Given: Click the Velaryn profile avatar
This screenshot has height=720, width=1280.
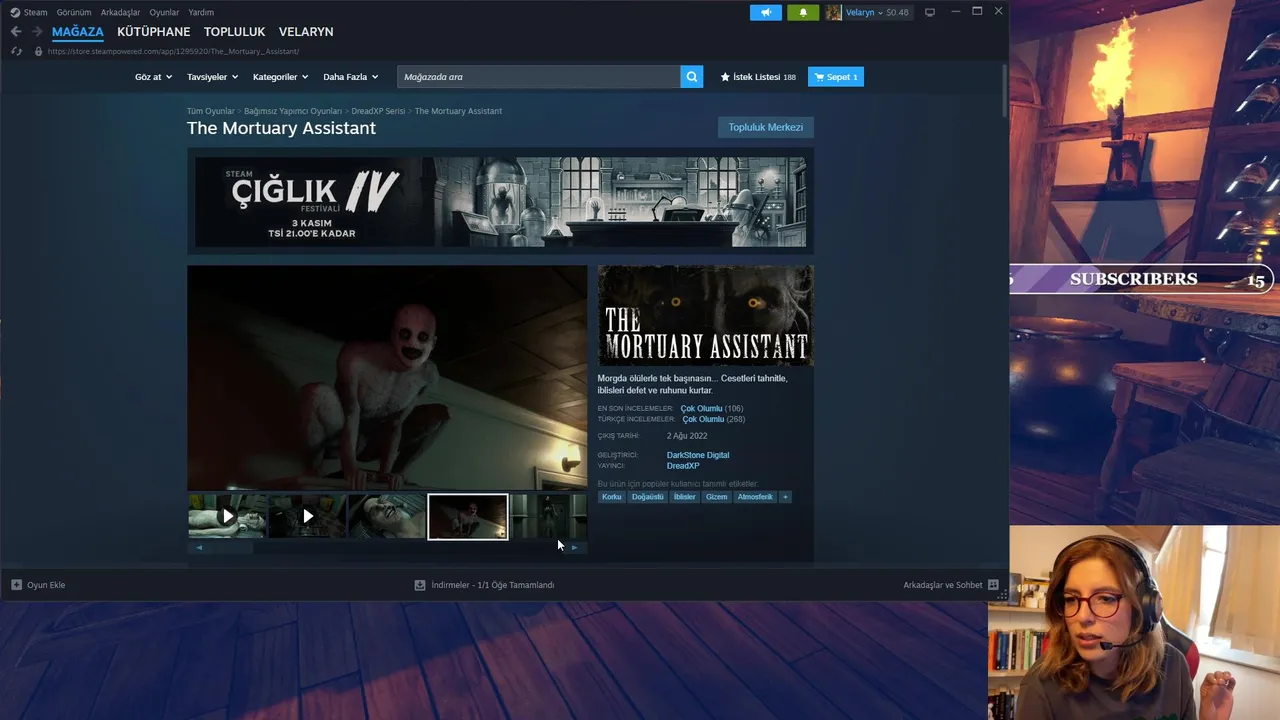Looking at the screenshot, I should (833, 12).
